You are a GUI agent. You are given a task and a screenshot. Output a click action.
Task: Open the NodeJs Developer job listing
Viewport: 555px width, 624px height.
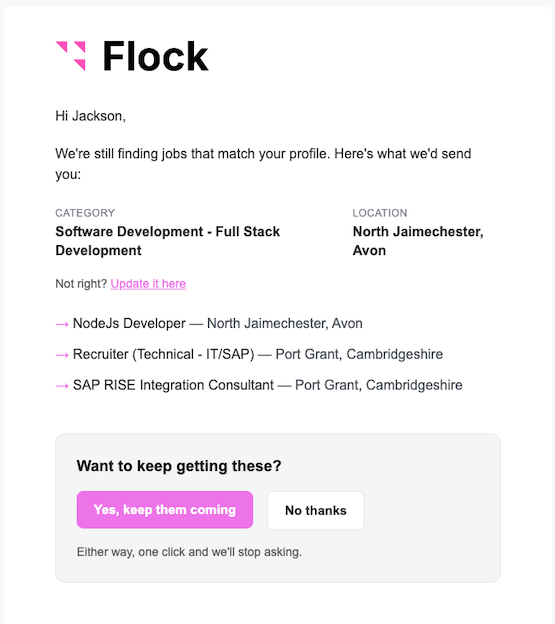[218, 324]
